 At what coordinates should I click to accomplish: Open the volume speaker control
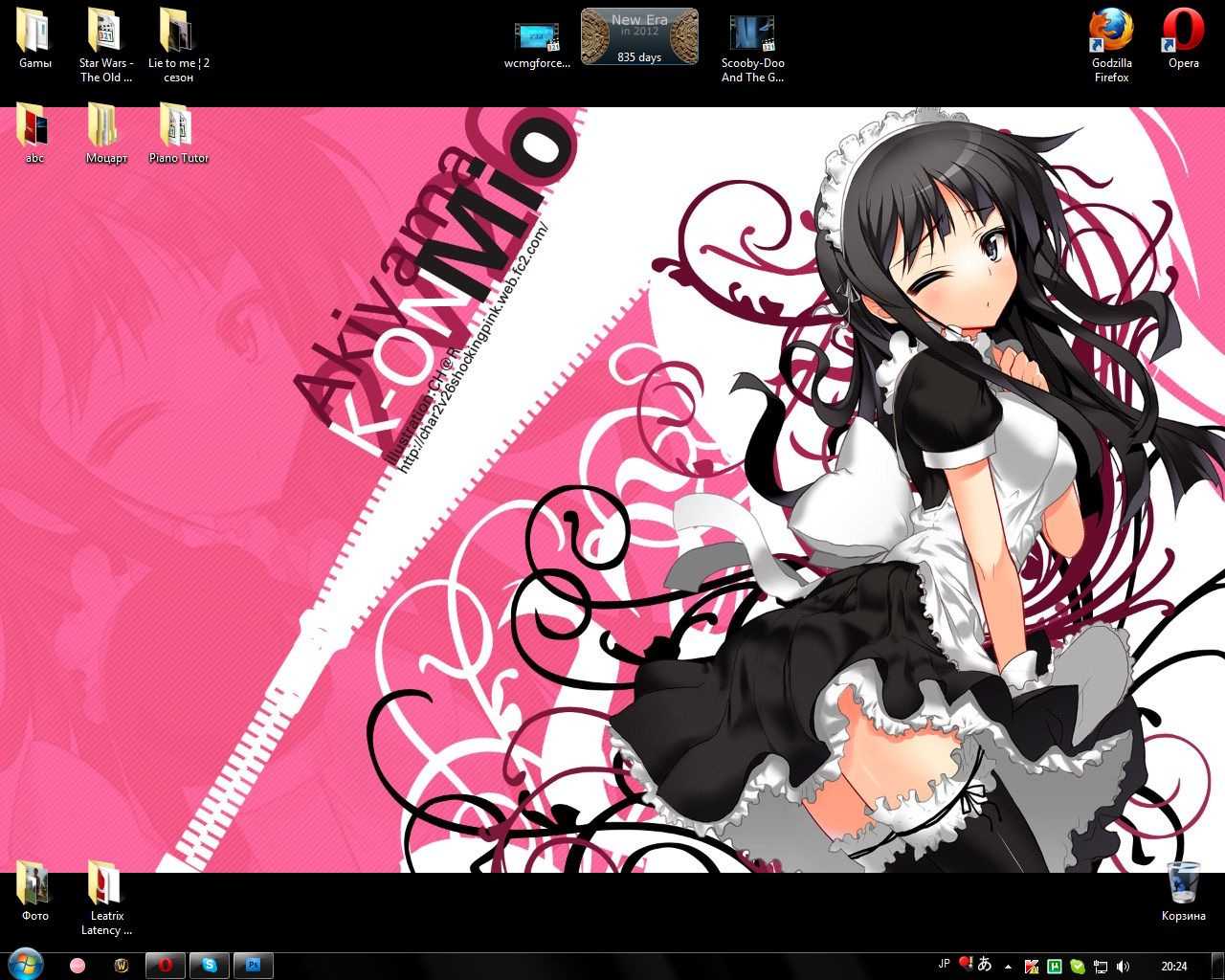tap(1123, 967)
